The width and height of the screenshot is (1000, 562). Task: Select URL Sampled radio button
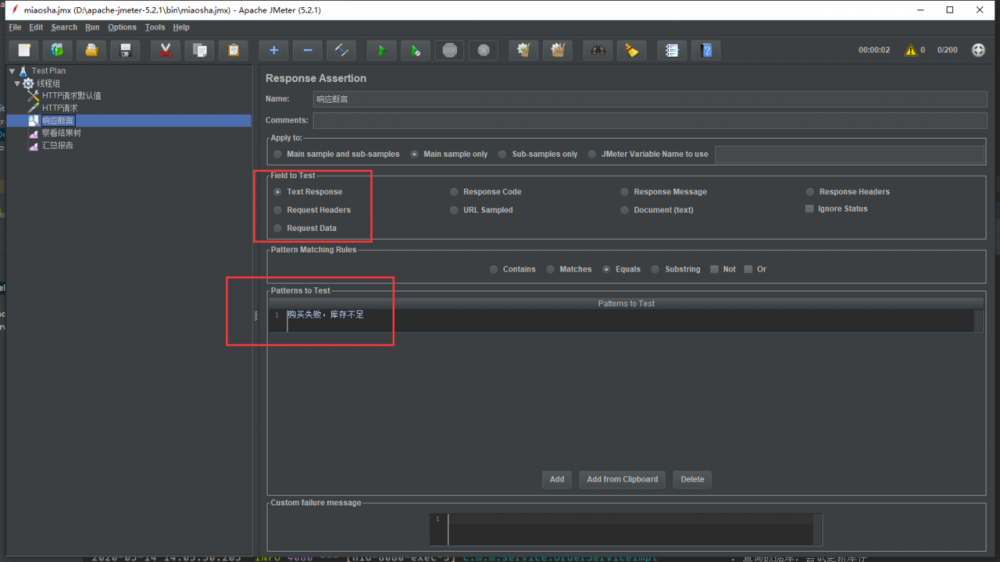pyautogui.click(x=454, y=210)
